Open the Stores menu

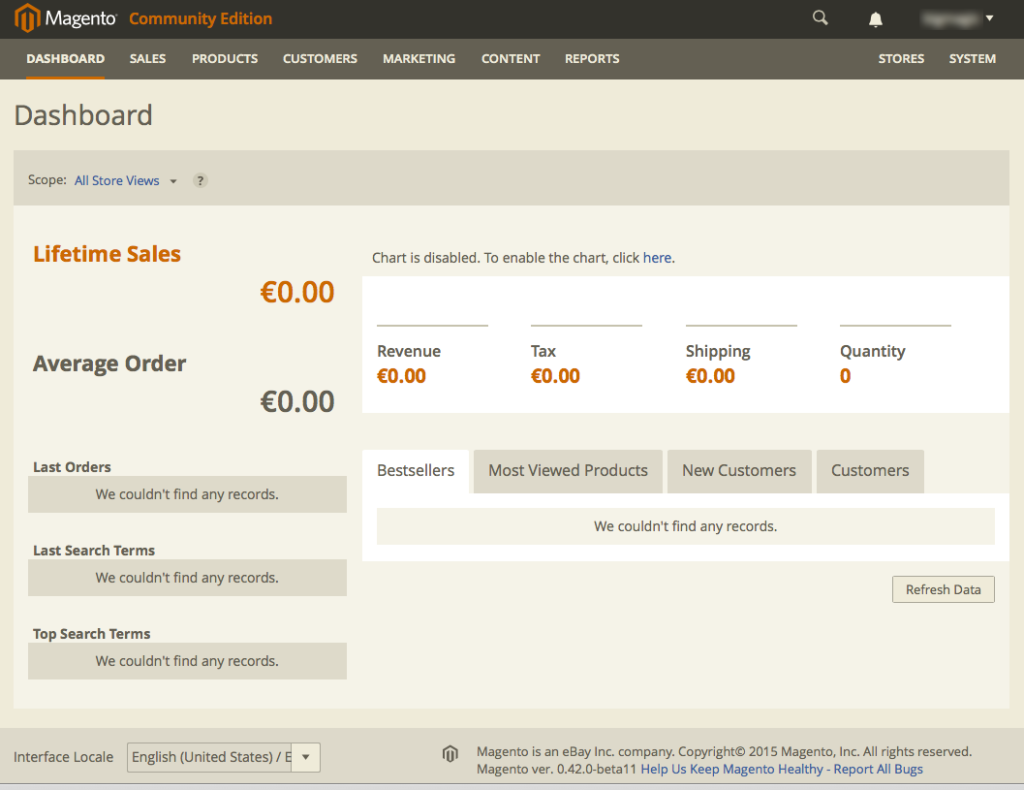901,59
